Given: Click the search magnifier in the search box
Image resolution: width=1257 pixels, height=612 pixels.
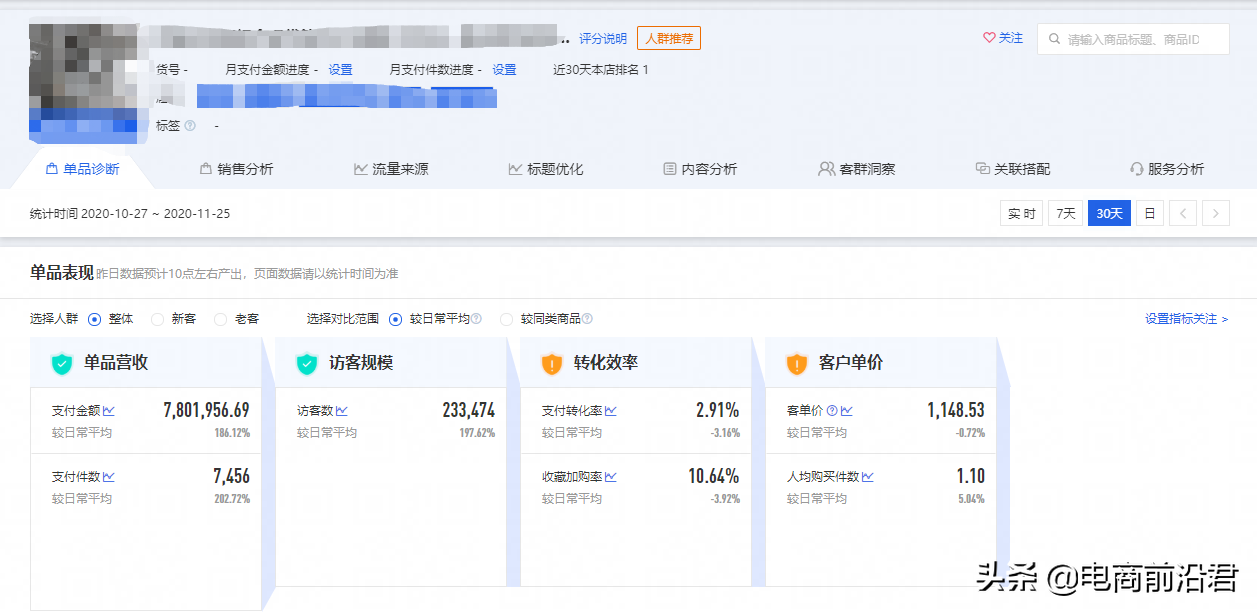Looking at the screenshot, I should (x=1054, y=38).
